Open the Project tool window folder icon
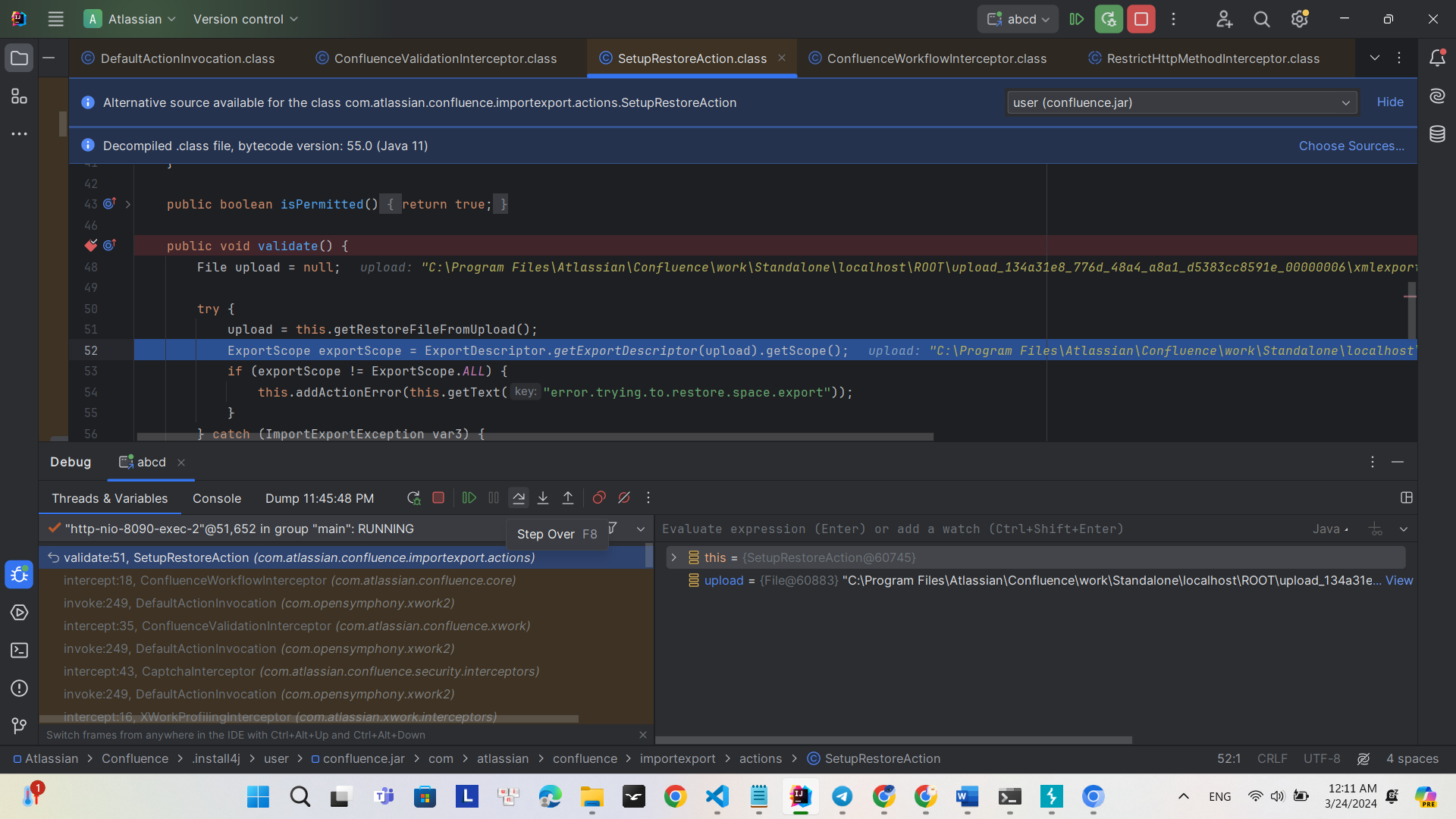1456x819 pixels. 19,58
